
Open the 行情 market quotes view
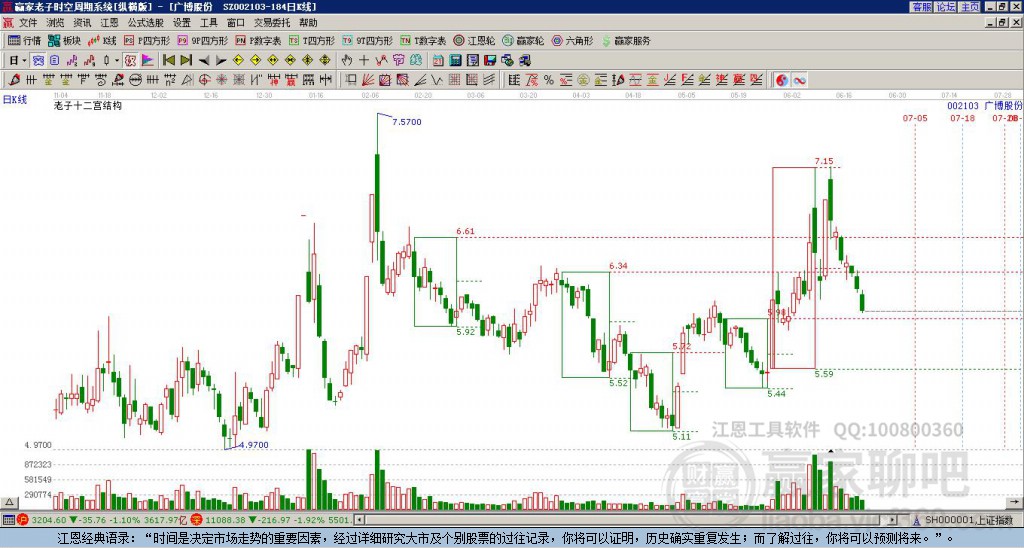click(x=24, y=40)
